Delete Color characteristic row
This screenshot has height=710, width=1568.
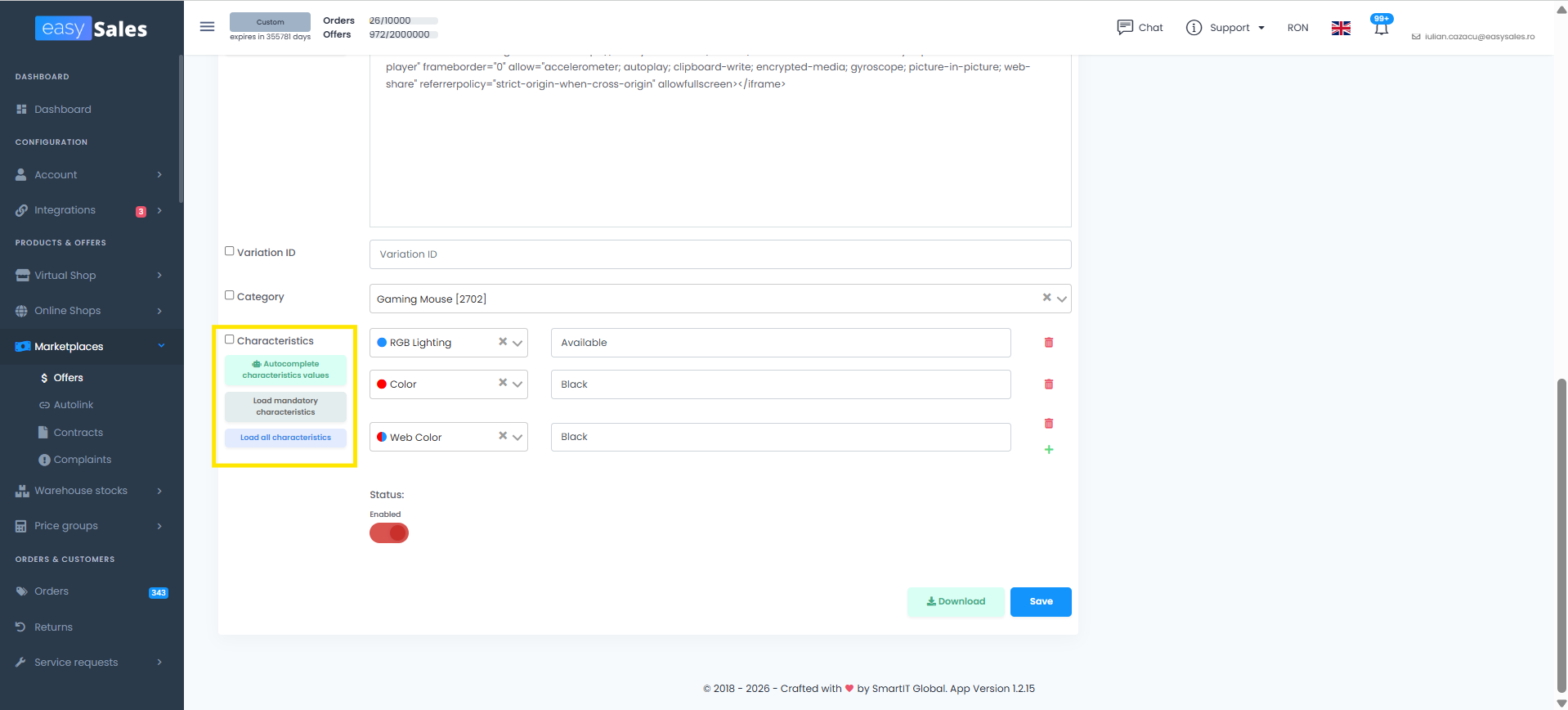[1049, 384]
